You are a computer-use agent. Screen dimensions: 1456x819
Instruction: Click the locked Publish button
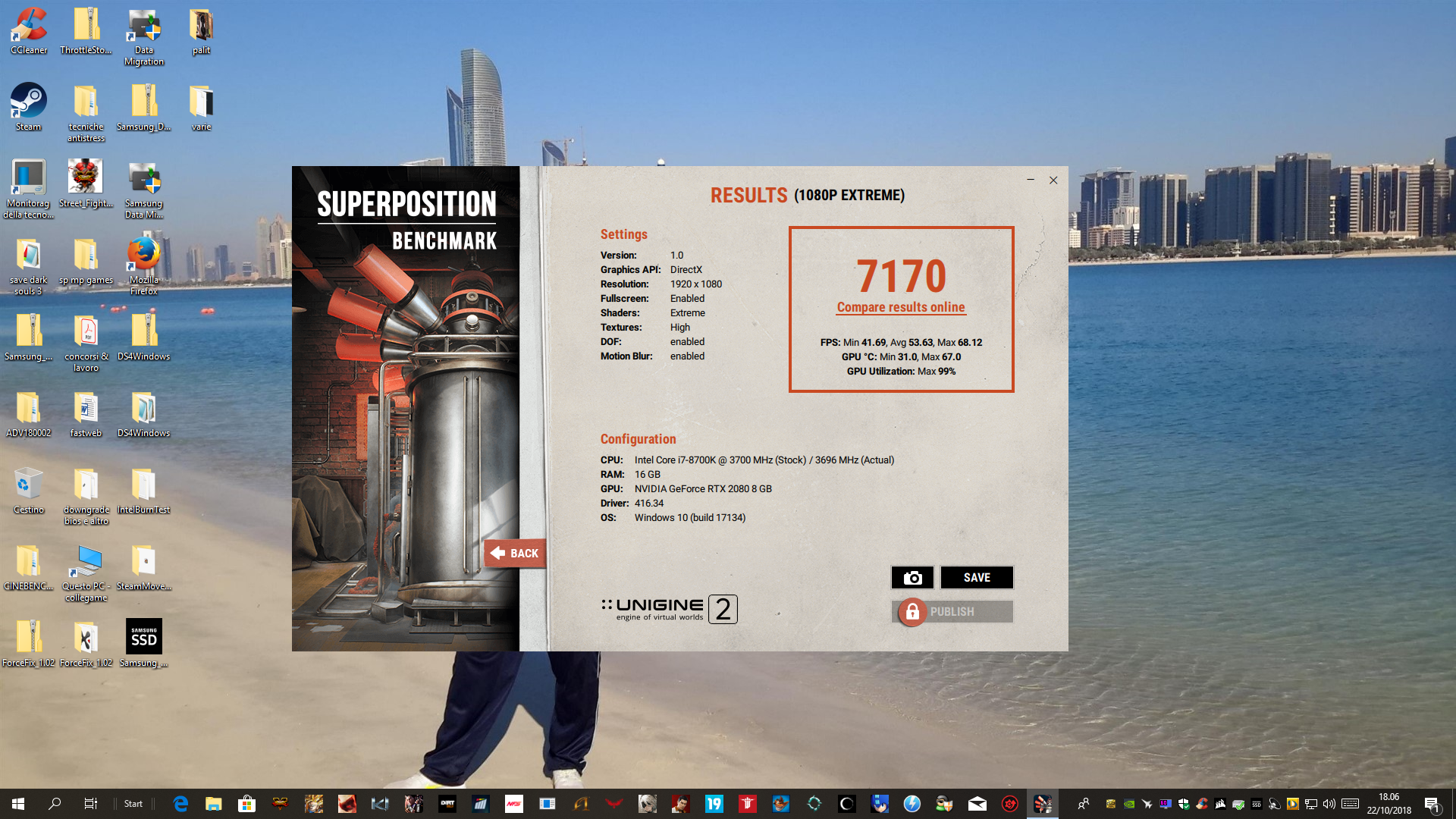tap(952, 612)
